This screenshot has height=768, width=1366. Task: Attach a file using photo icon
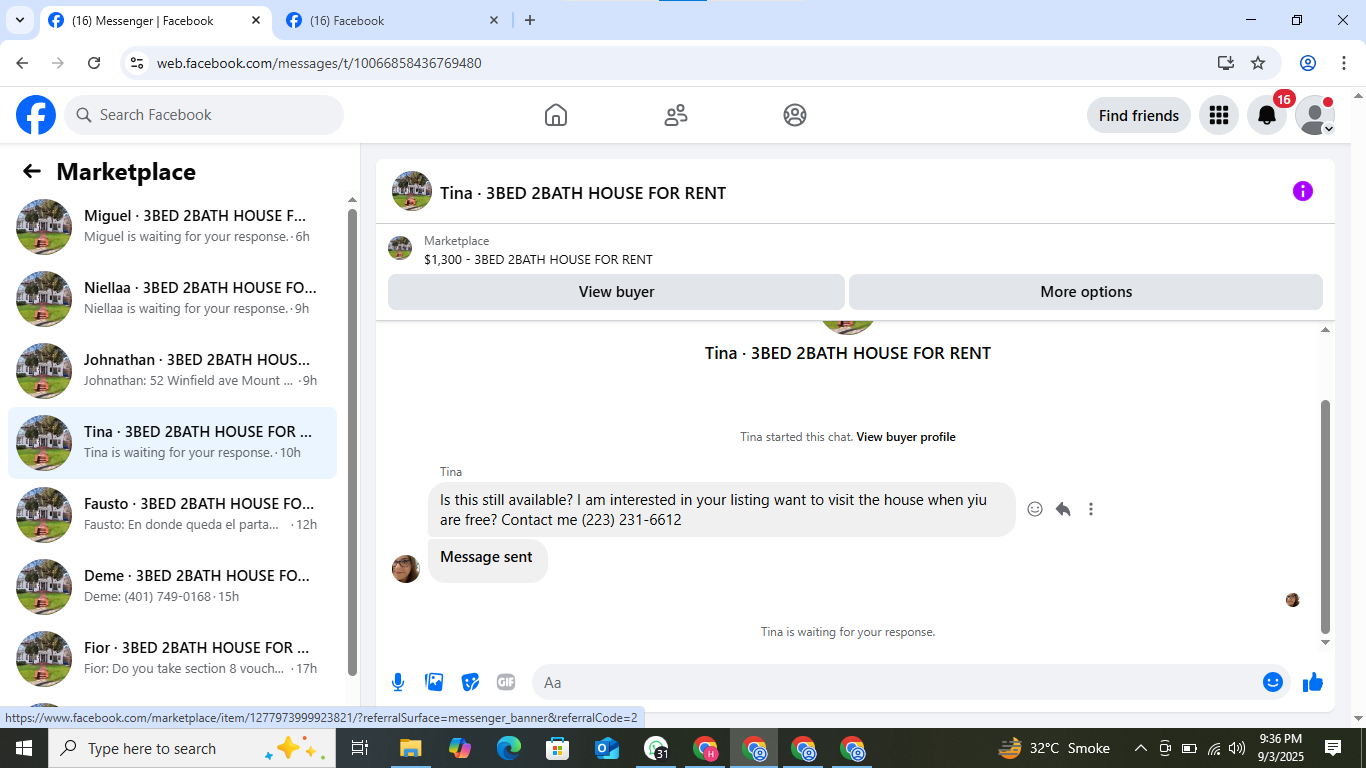click(x=434, y=682)
